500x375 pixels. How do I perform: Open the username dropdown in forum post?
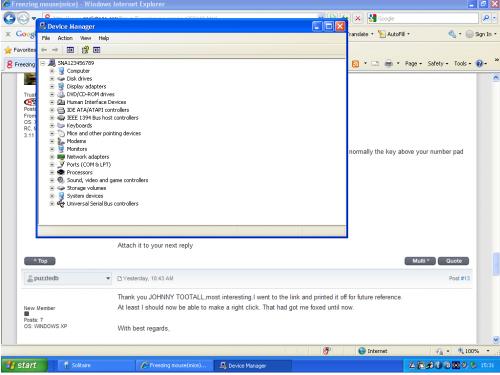[x=108, y=278]
